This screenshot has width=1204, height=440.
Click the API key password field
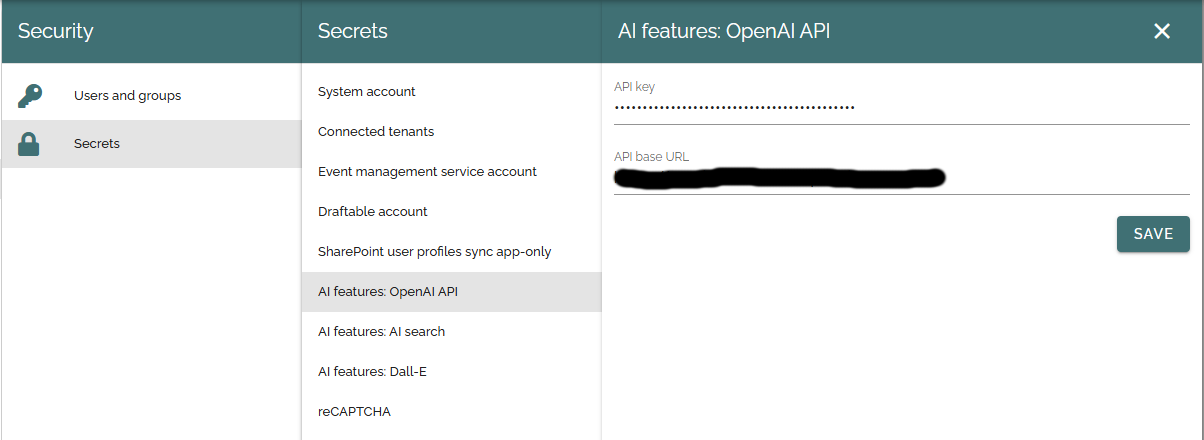[x=902, y=108]
